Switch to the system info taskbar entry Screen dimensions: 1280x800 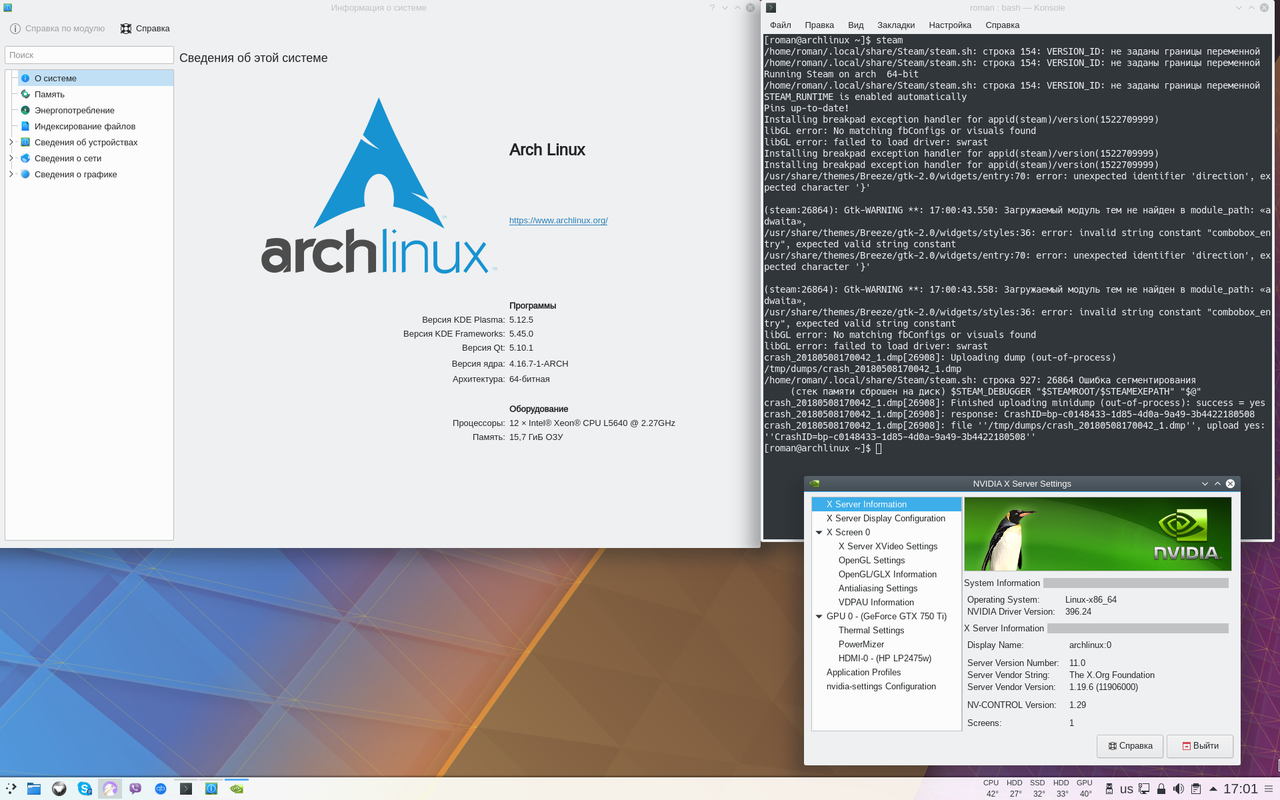pyautogui.click(x=211, y=788)
